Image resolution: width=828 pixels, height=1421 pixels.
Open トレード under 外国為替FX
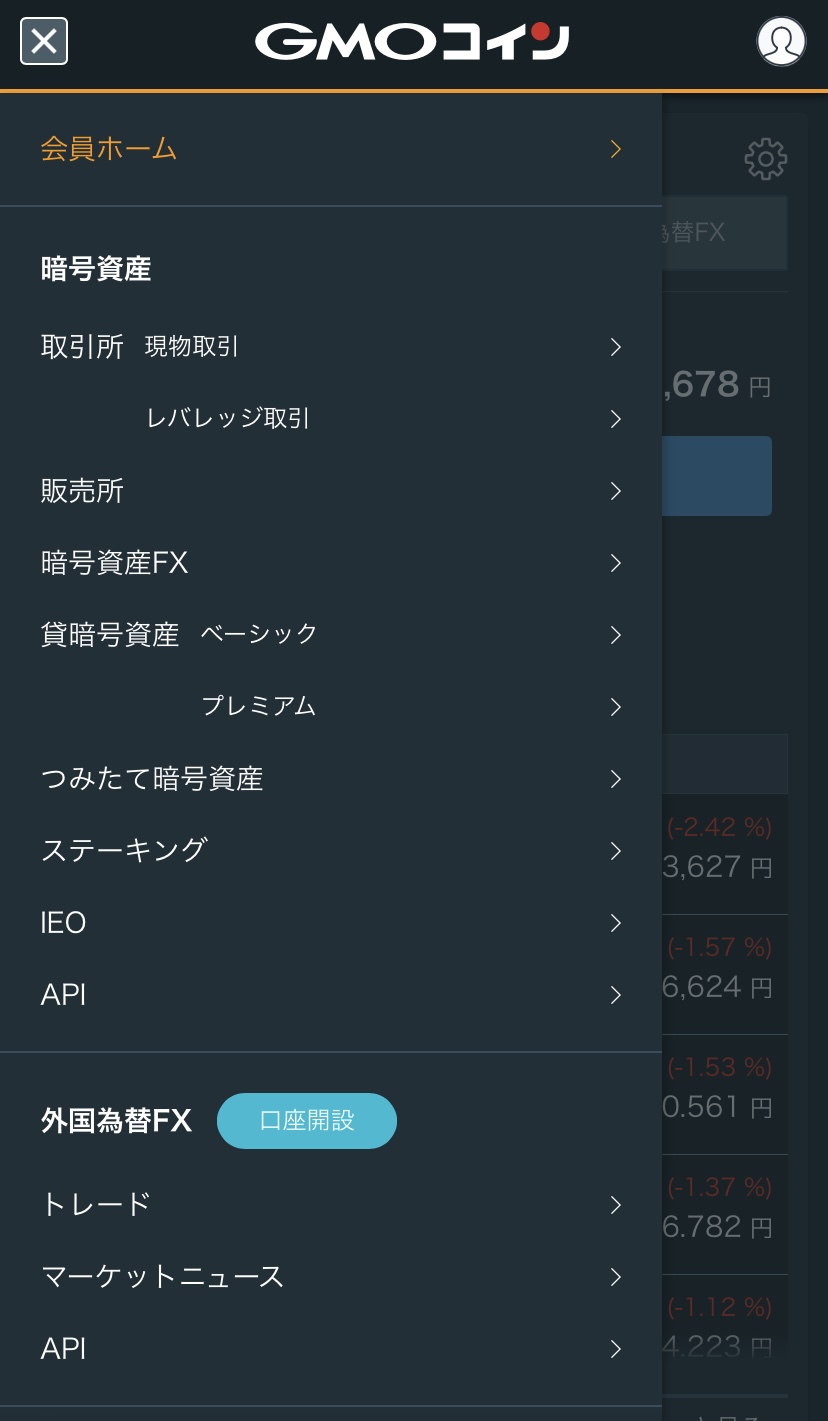[96, 1204]
